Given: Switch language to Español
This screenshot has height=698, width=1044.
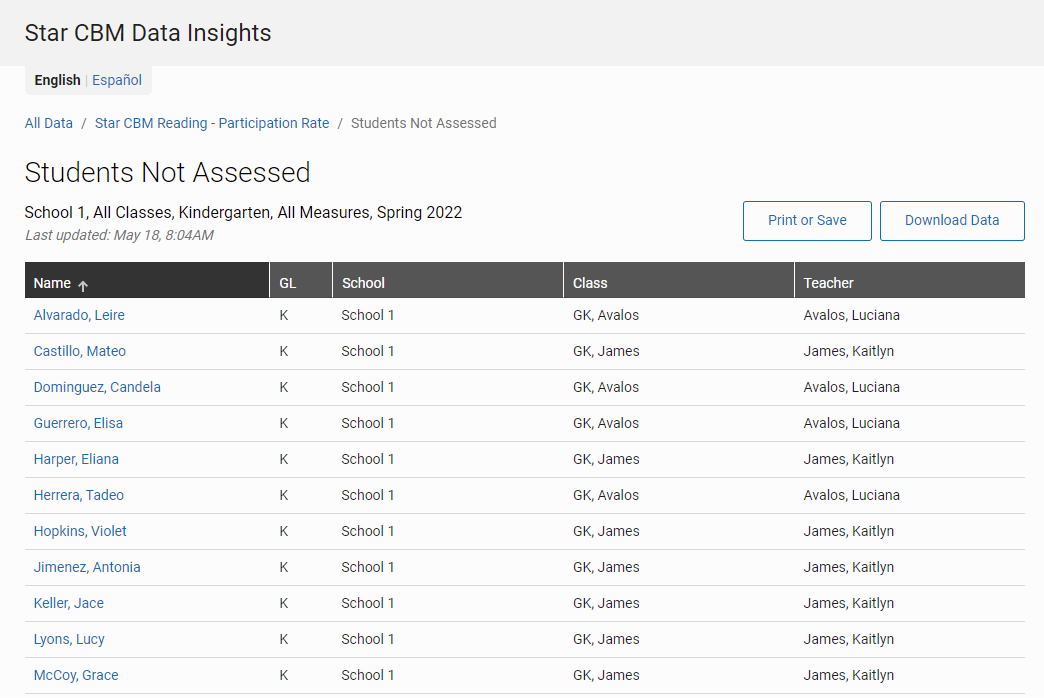Looking at the screenshot, I should (117, 81).
